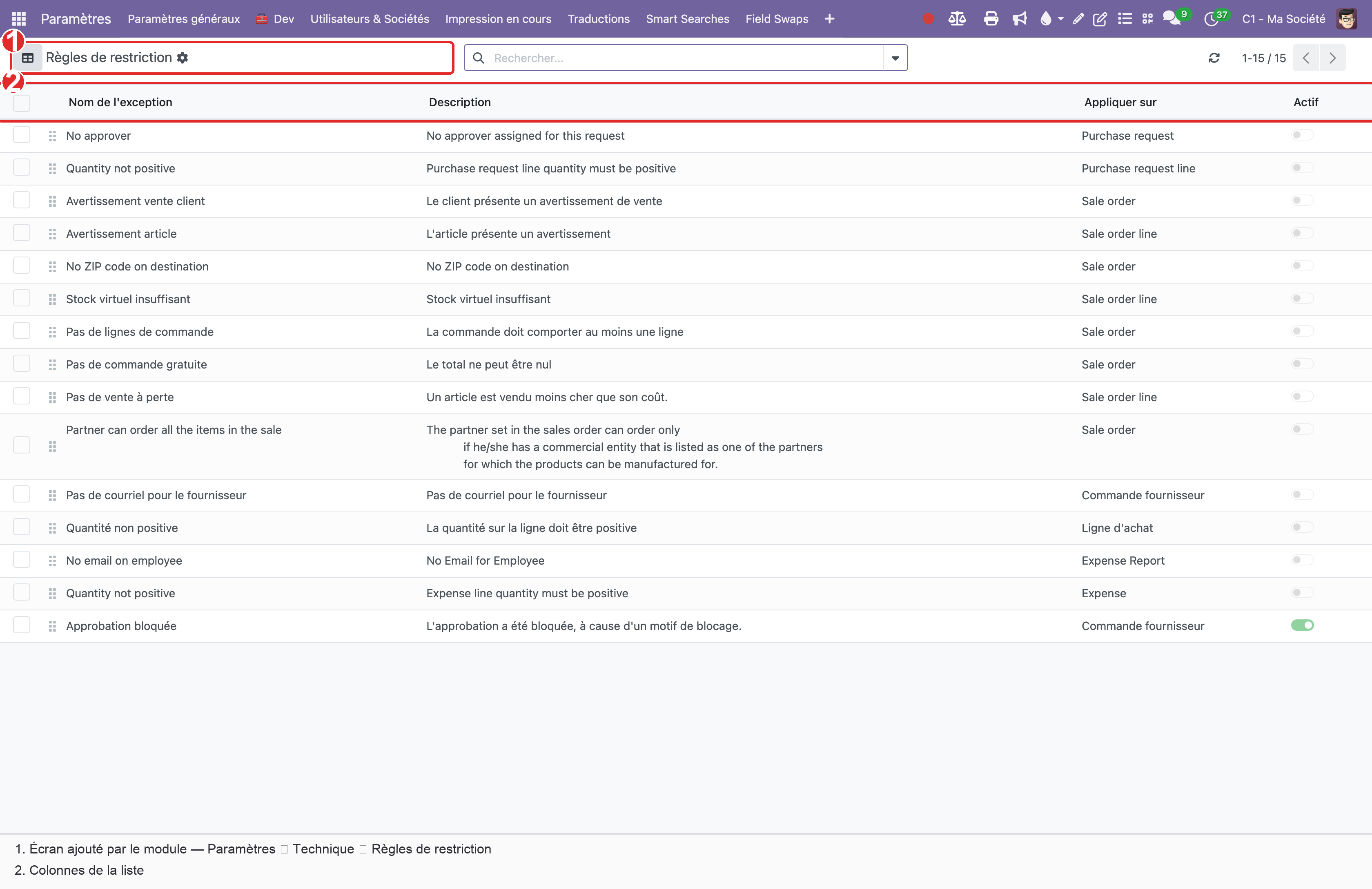Select checkbox for Stock virtuel insuffisant

click(22, 298)
